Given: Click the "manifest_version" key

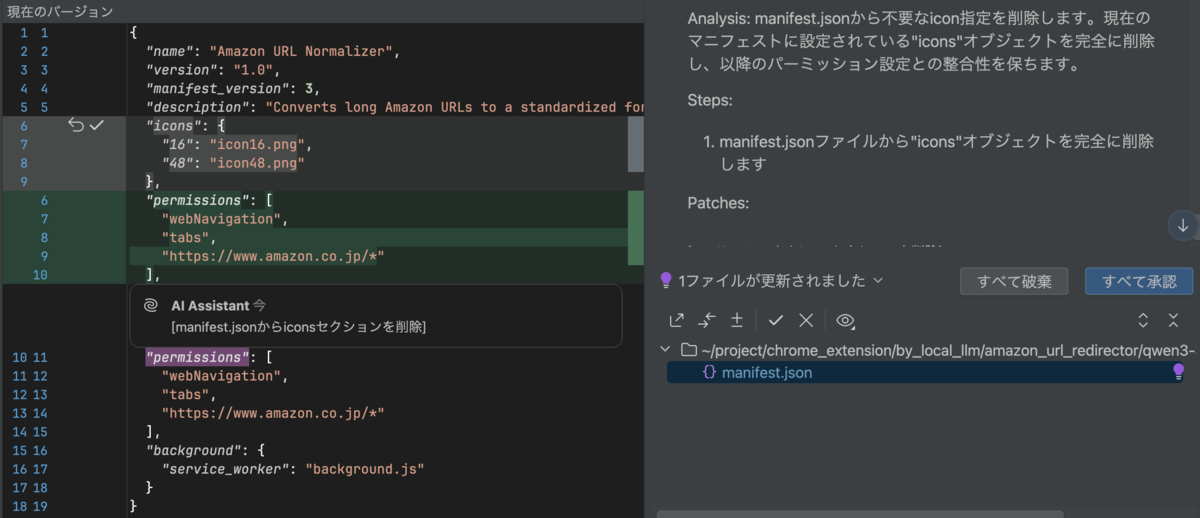Looking at the screenshot, I should coord(217,88).
